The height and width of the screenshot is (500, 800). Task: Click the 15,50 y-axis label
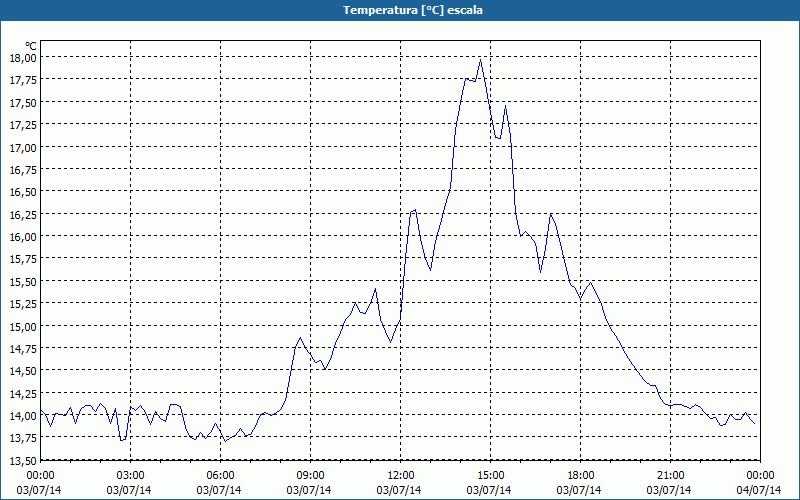(x=23, y=281)
